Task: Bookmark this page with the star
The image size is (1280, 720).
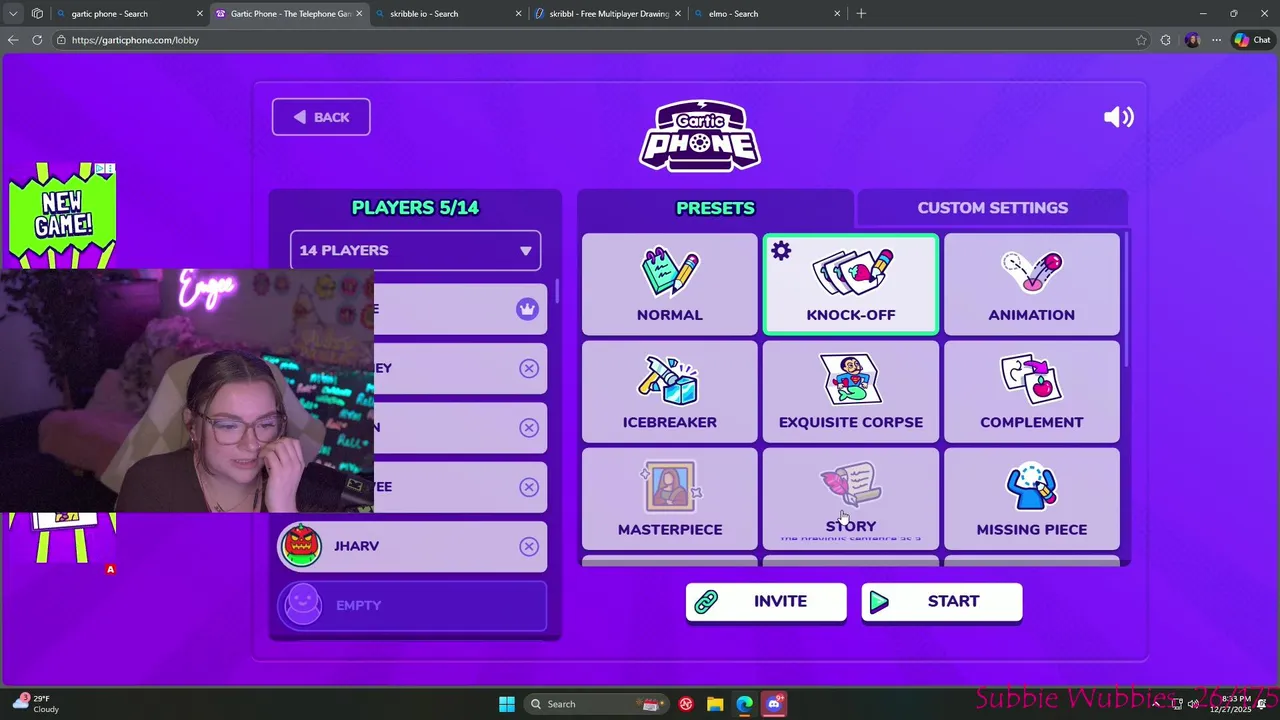Action: click(x=1141, y=40)
